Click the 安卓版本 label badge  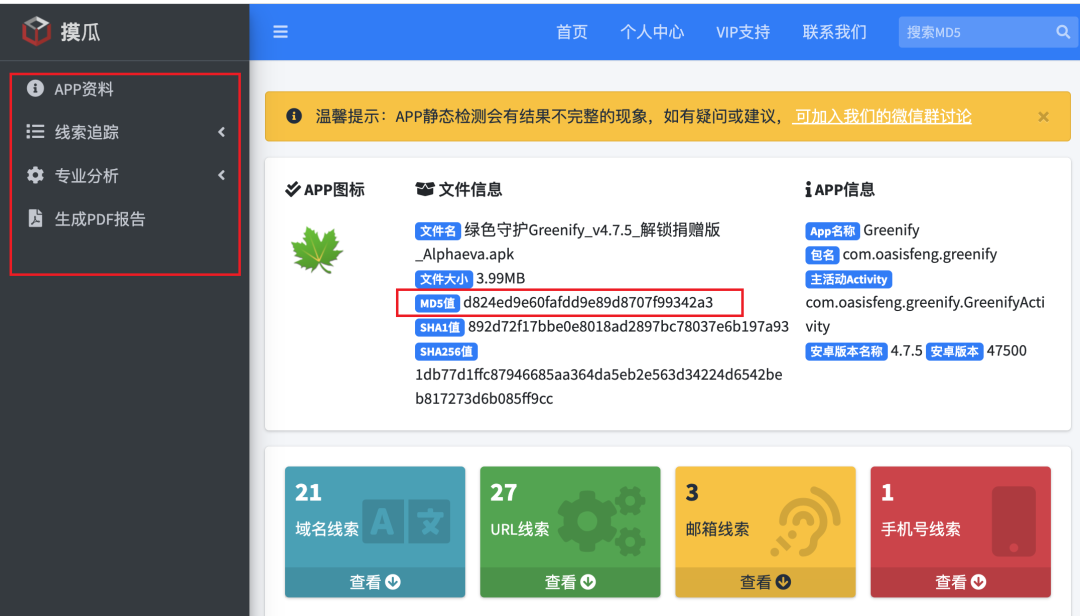tap(954, 351)
